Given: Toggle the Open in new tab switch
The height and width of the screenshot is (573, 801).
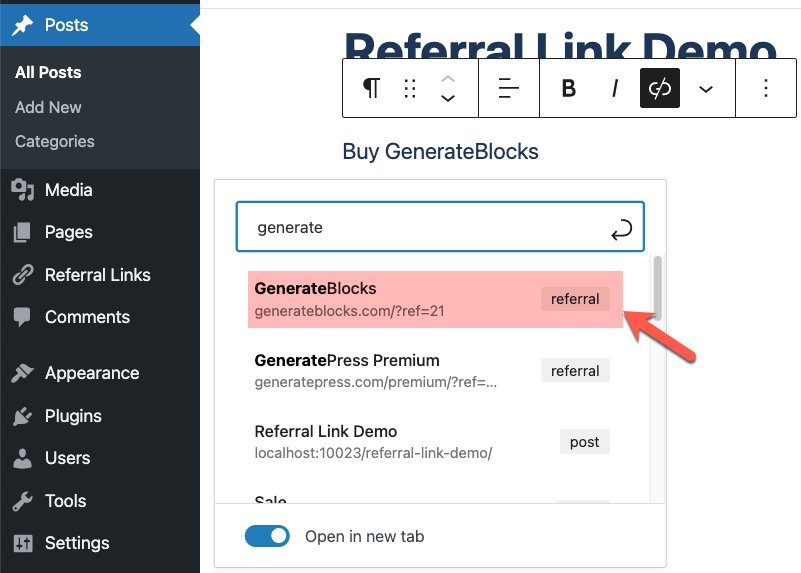Looking at the screenshot, I should [267, 537].
